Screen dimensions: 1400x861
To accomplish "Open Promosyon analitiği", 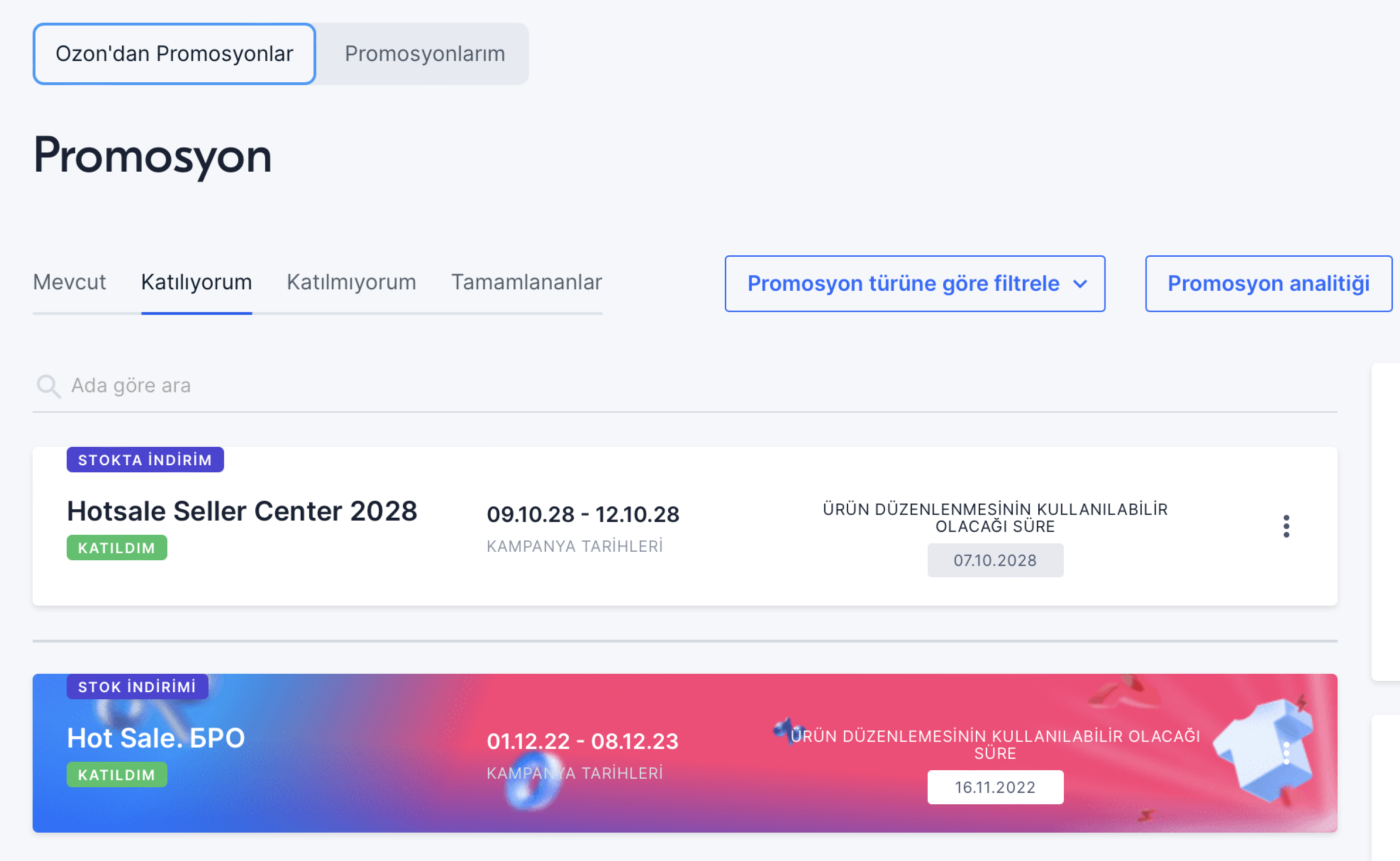I will point(1269,284).
